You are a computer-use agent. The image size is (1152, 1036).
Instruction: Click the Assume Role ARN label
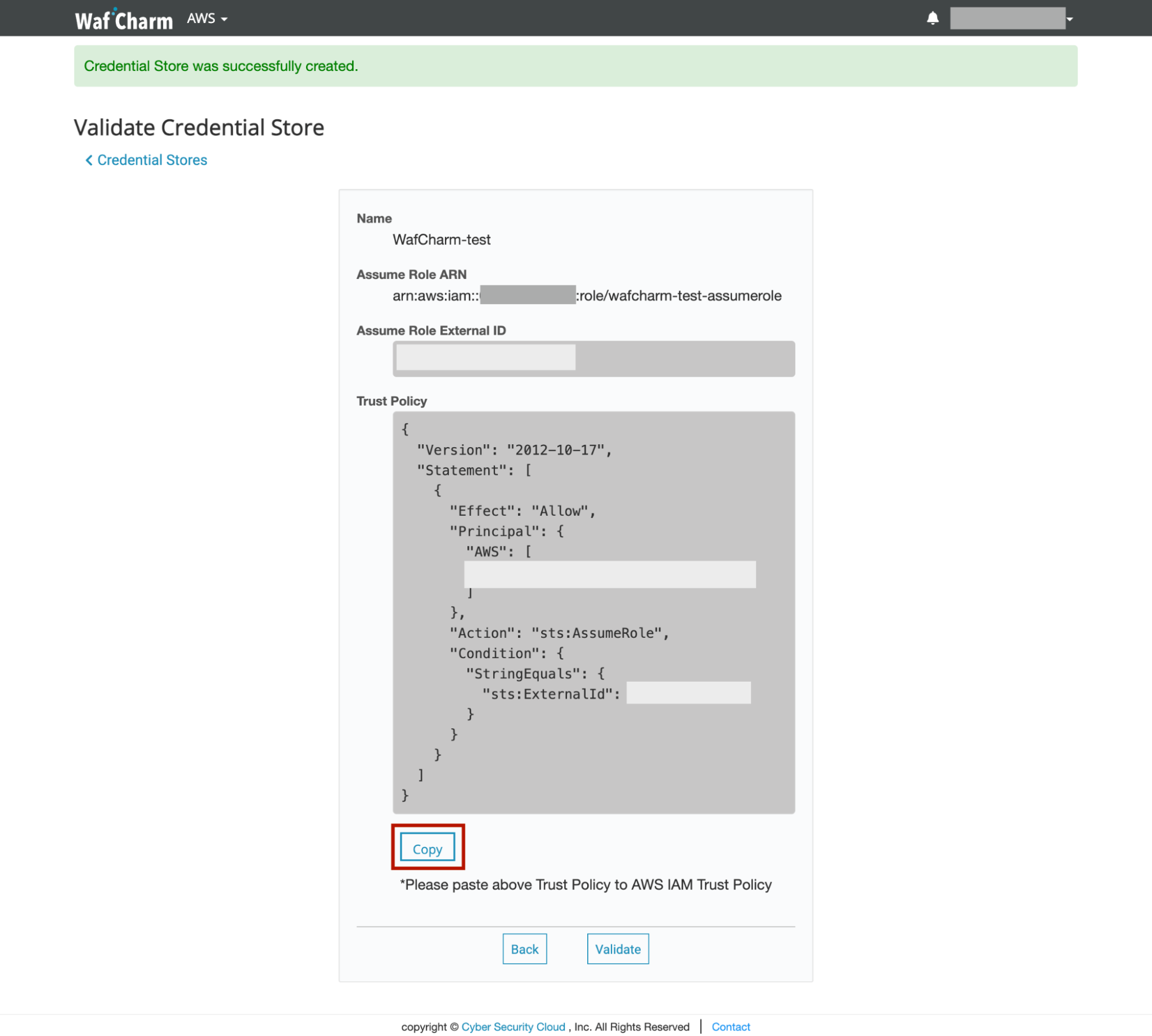click(411, 274)
